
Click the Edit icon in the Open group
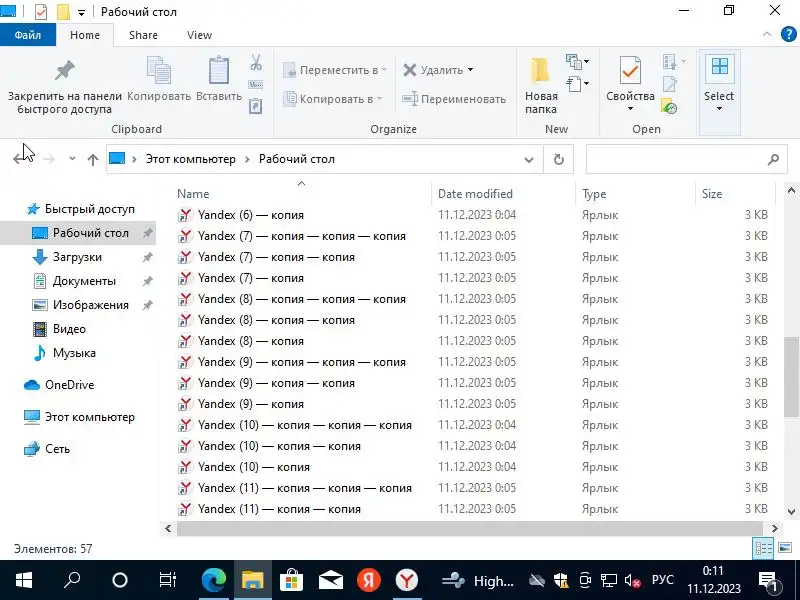669,84
